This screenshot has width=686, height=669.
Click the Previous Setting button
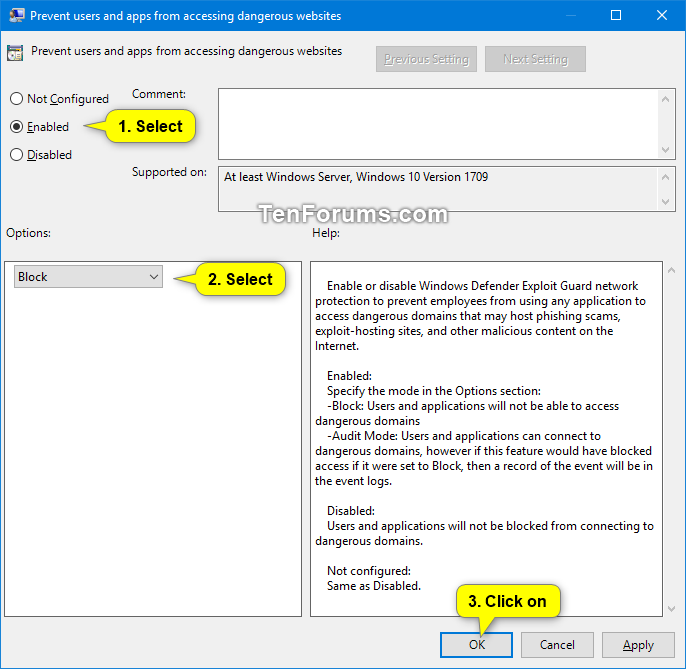[x=426, y=59]
